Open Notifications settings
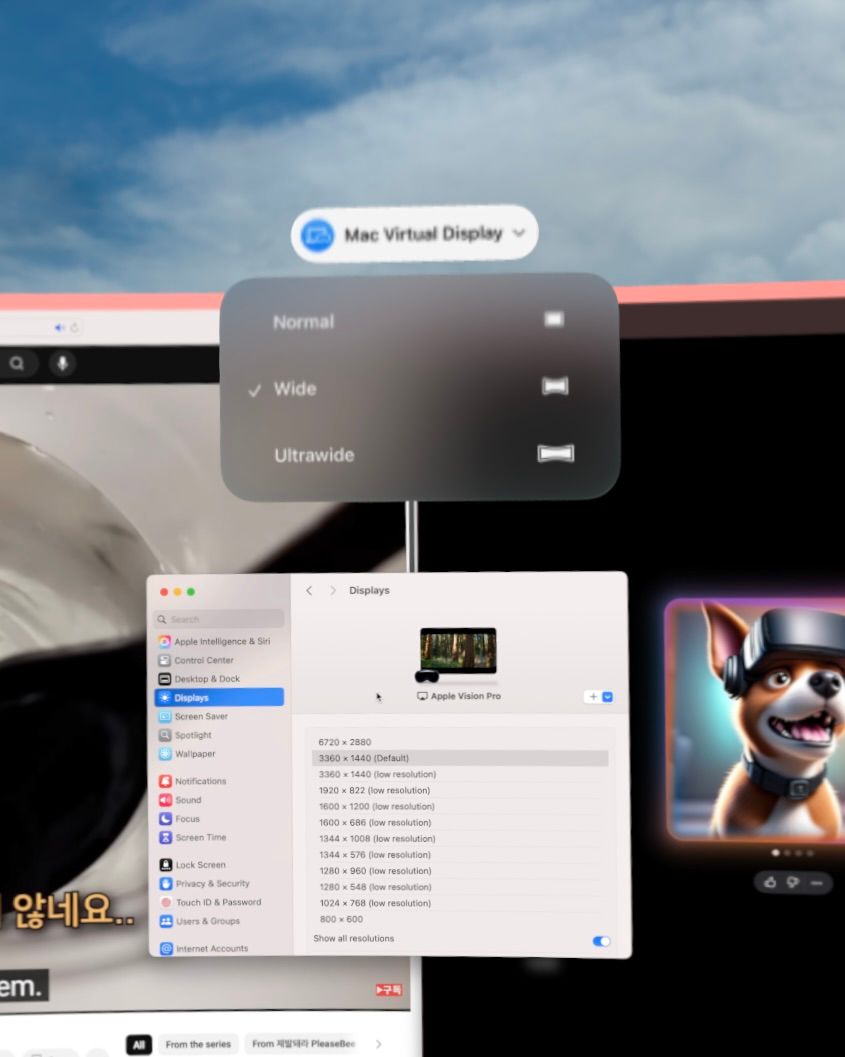This screenshot has width=845, height=1057. [200, 781]
